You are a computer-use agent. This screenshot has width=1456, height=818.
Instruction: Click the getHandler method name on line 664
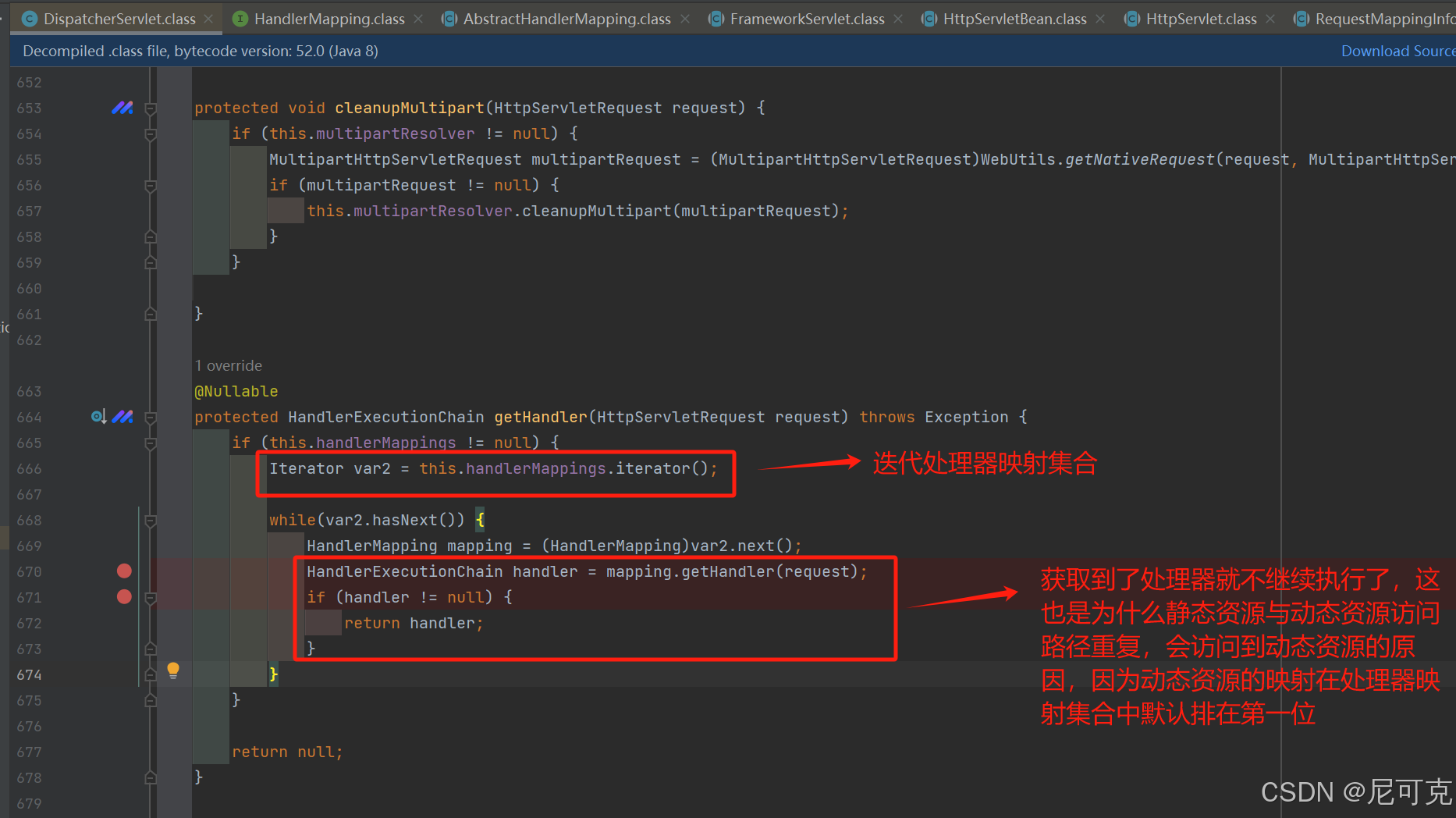[x=541, y=417]
